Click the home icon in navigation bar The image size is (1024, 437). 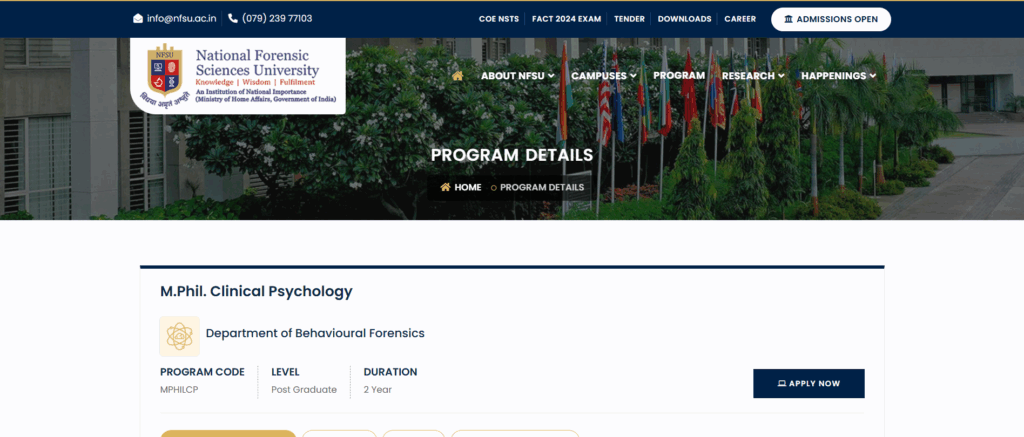pos(457,76)
